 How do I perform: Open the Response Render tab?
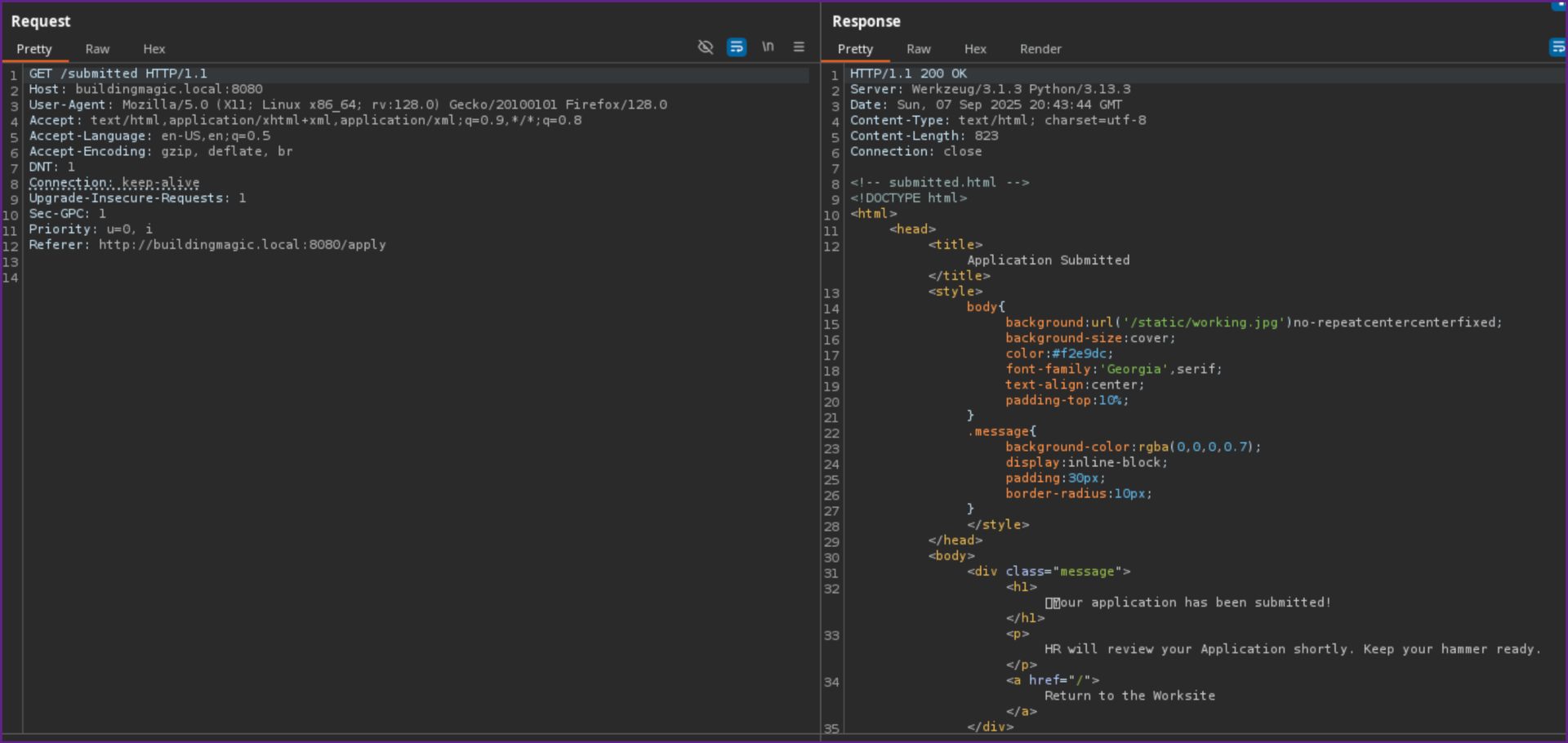(x=1040, y=49)
